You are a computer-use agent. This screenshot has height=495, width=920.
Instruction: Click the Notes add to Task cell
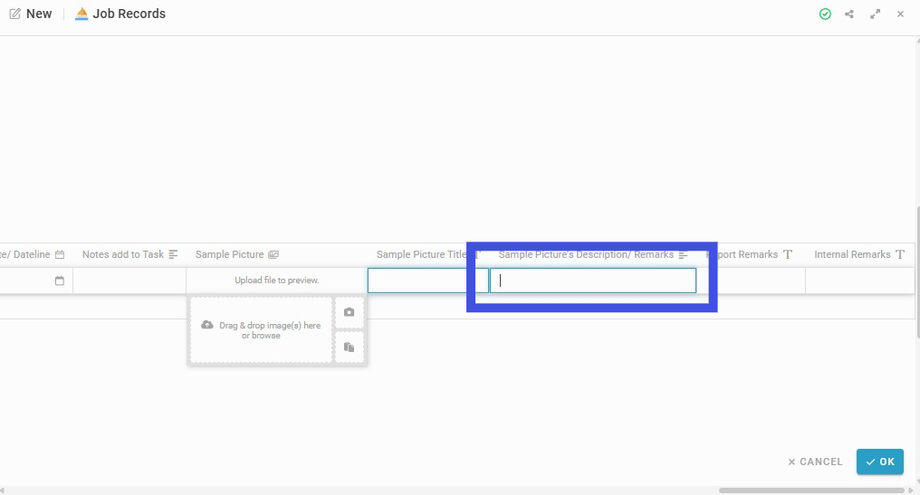pyautogui.click(x=130, y=281)
